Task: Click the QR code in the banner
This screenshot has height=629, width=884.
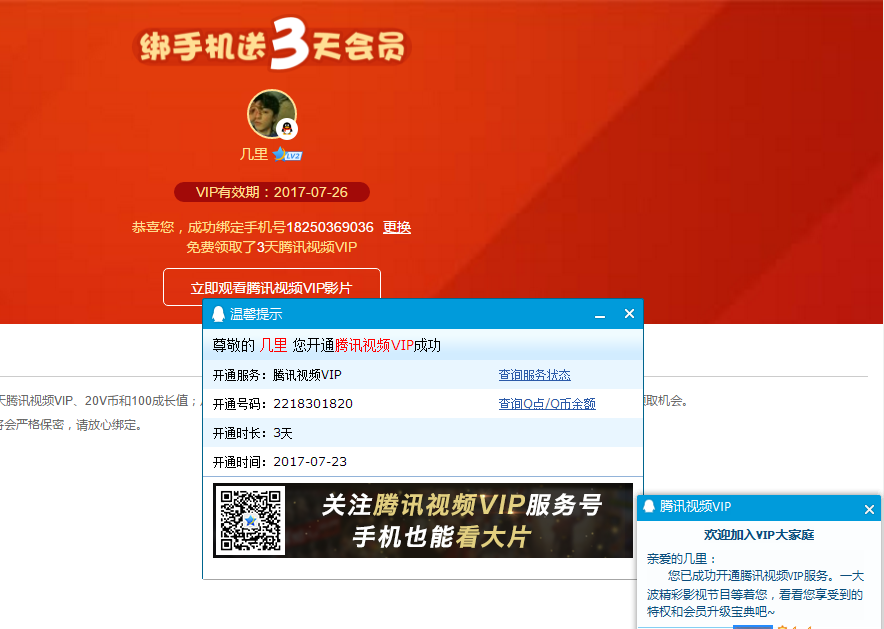Action: click(x=250, y=520)
